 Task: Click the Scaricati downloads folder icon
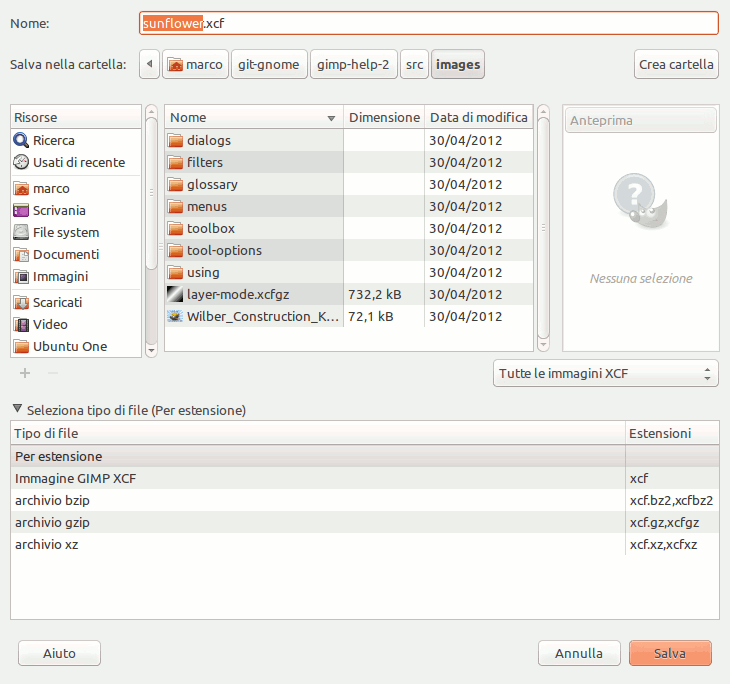[21, 303]
